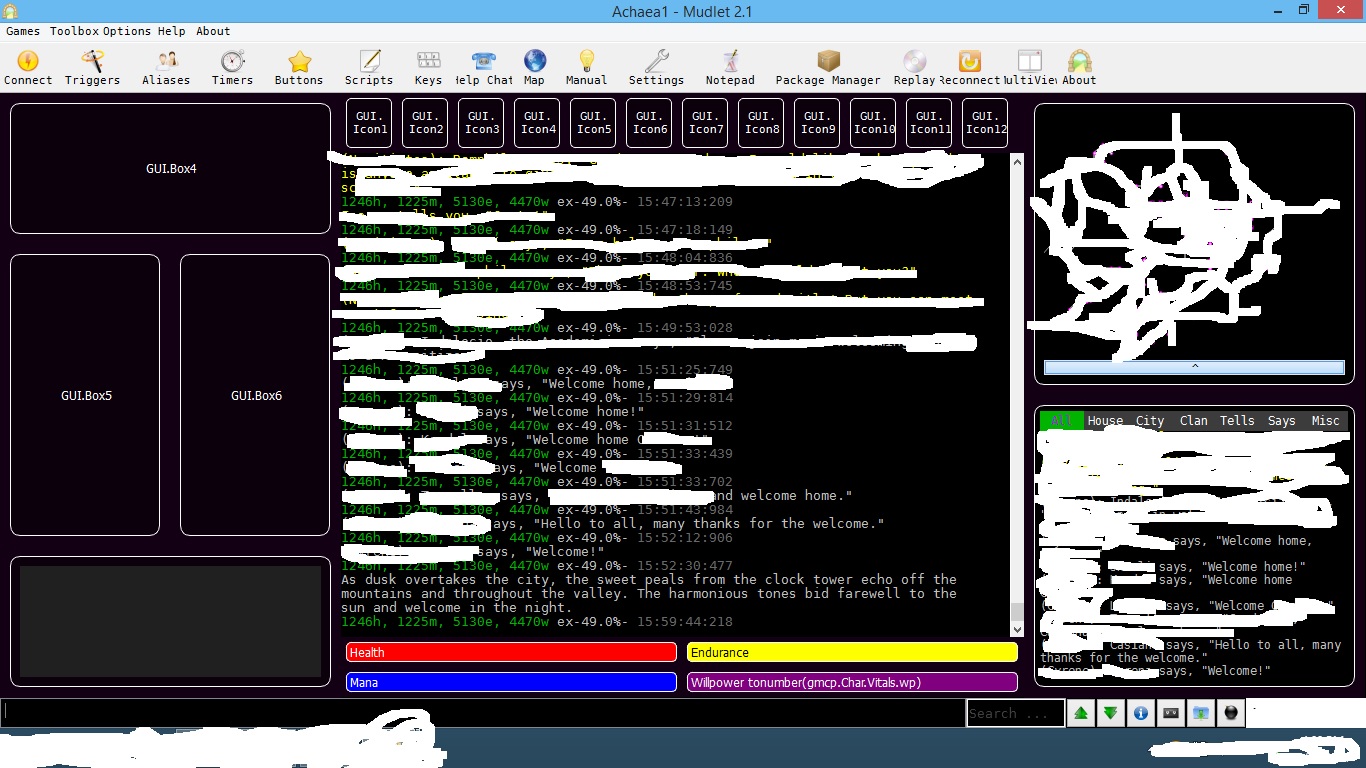The height and width of the screenshot is (768, 1366).
Task: Switch to the All chat tab
Action: coord(1061,421)
